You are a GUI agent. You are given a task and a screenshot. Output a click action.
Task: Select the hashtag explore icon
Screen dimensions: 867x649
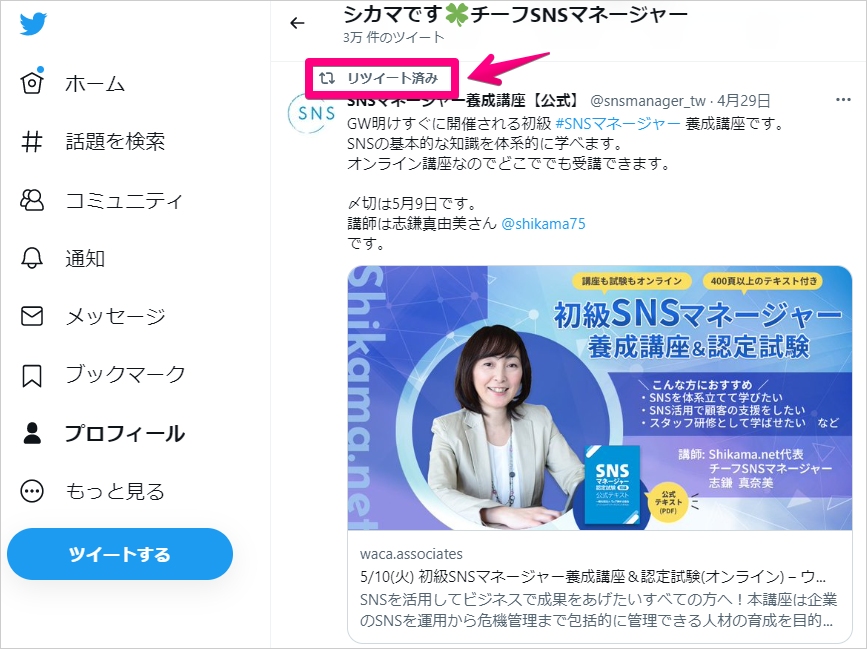[32, 142]
